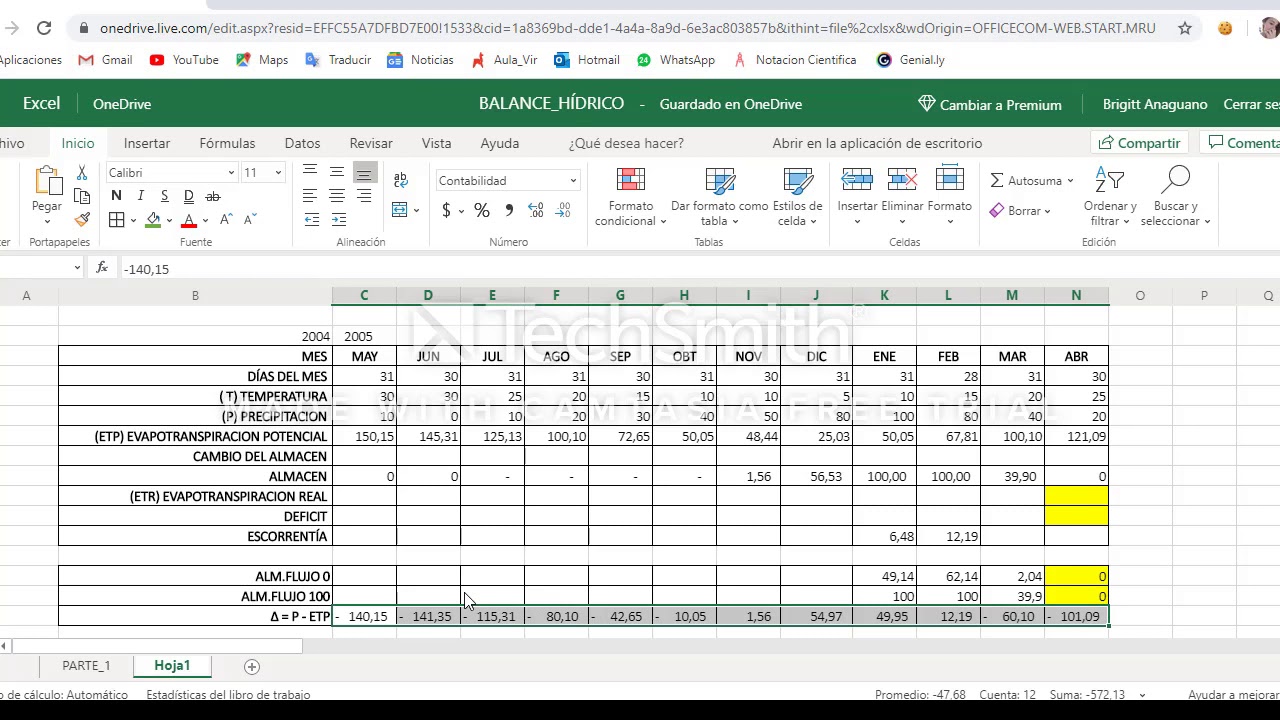Click the formula bar showing -140,15

[x=700, y=268]
